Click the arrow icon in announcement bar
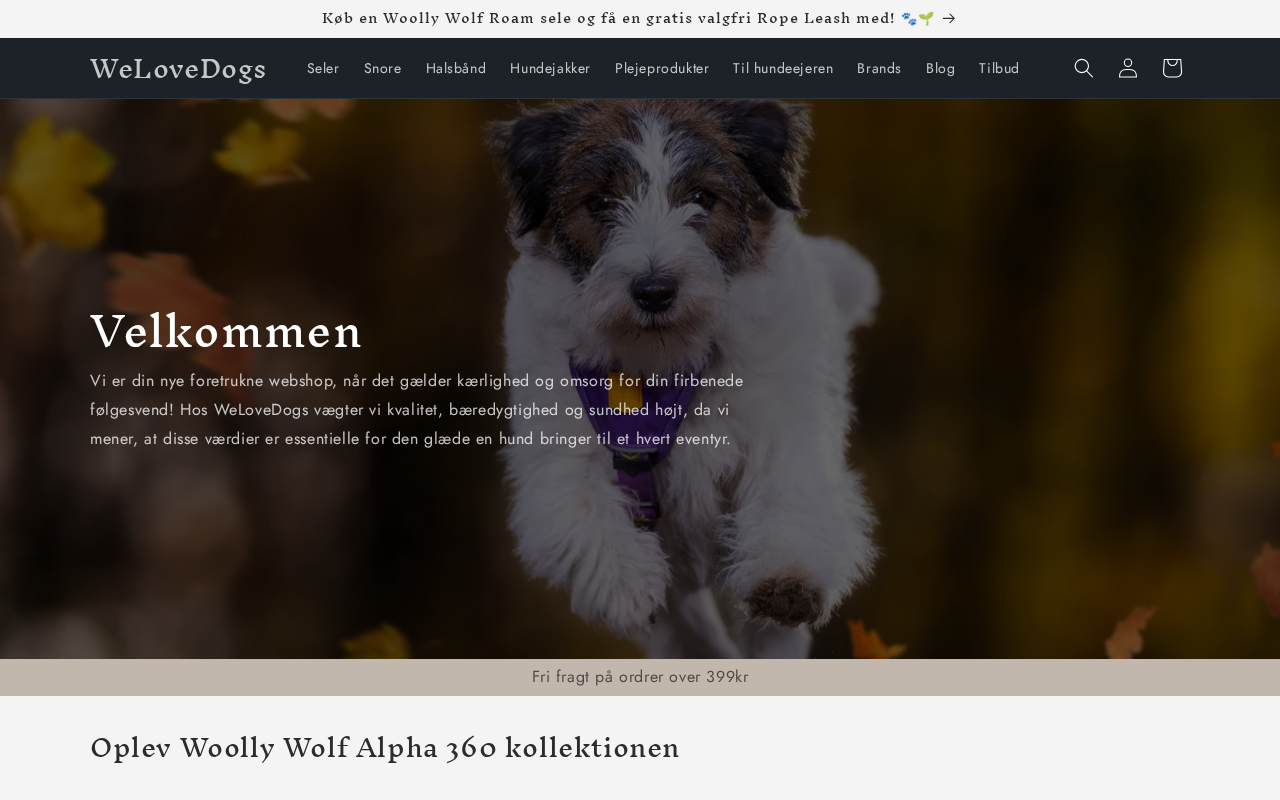Image resolution: width=1280 pixels, height=800 pixels. click(x=949, y=18)
